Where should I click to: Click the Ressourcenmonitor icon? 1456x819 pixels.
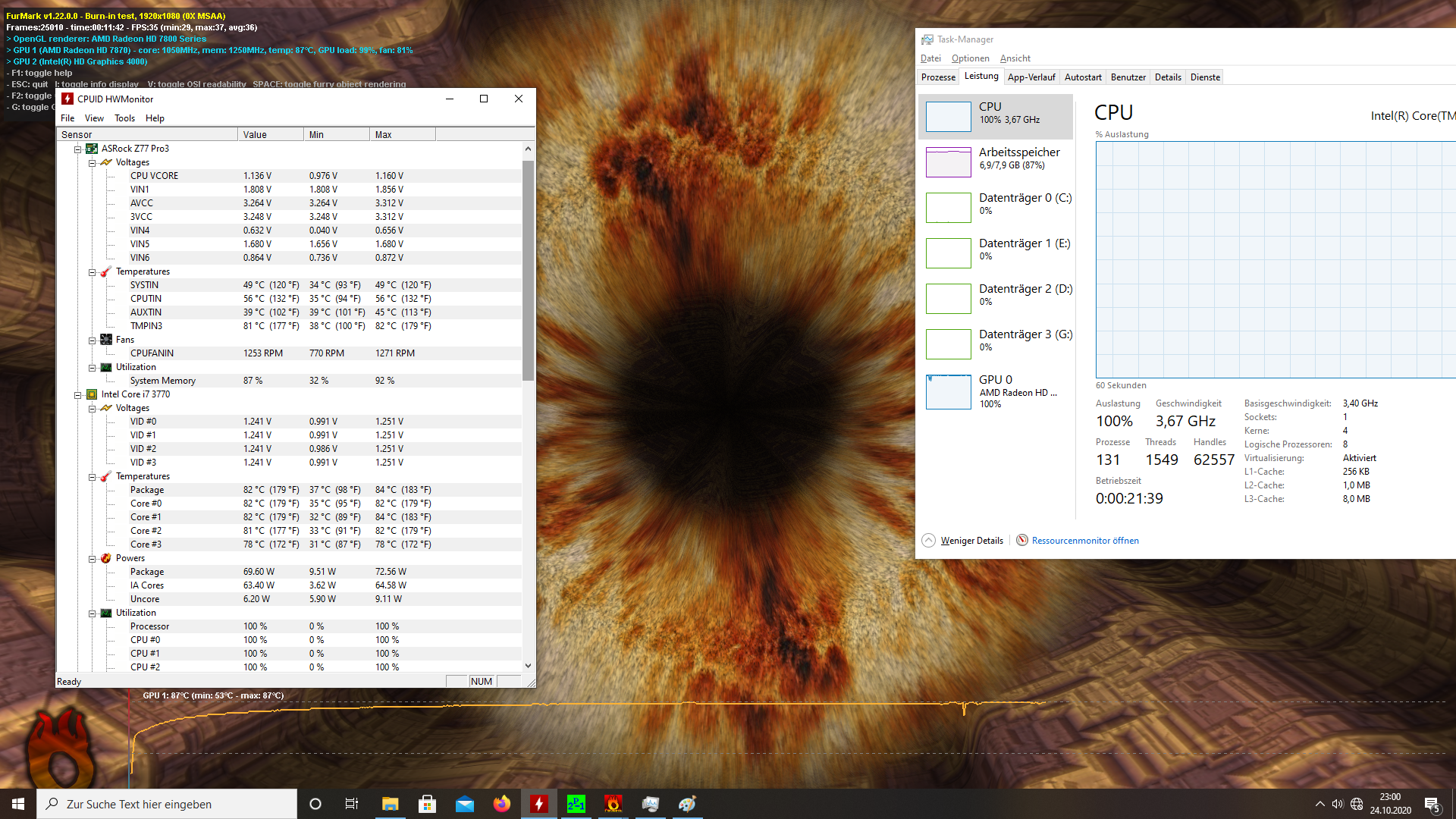click(1022, 541)
